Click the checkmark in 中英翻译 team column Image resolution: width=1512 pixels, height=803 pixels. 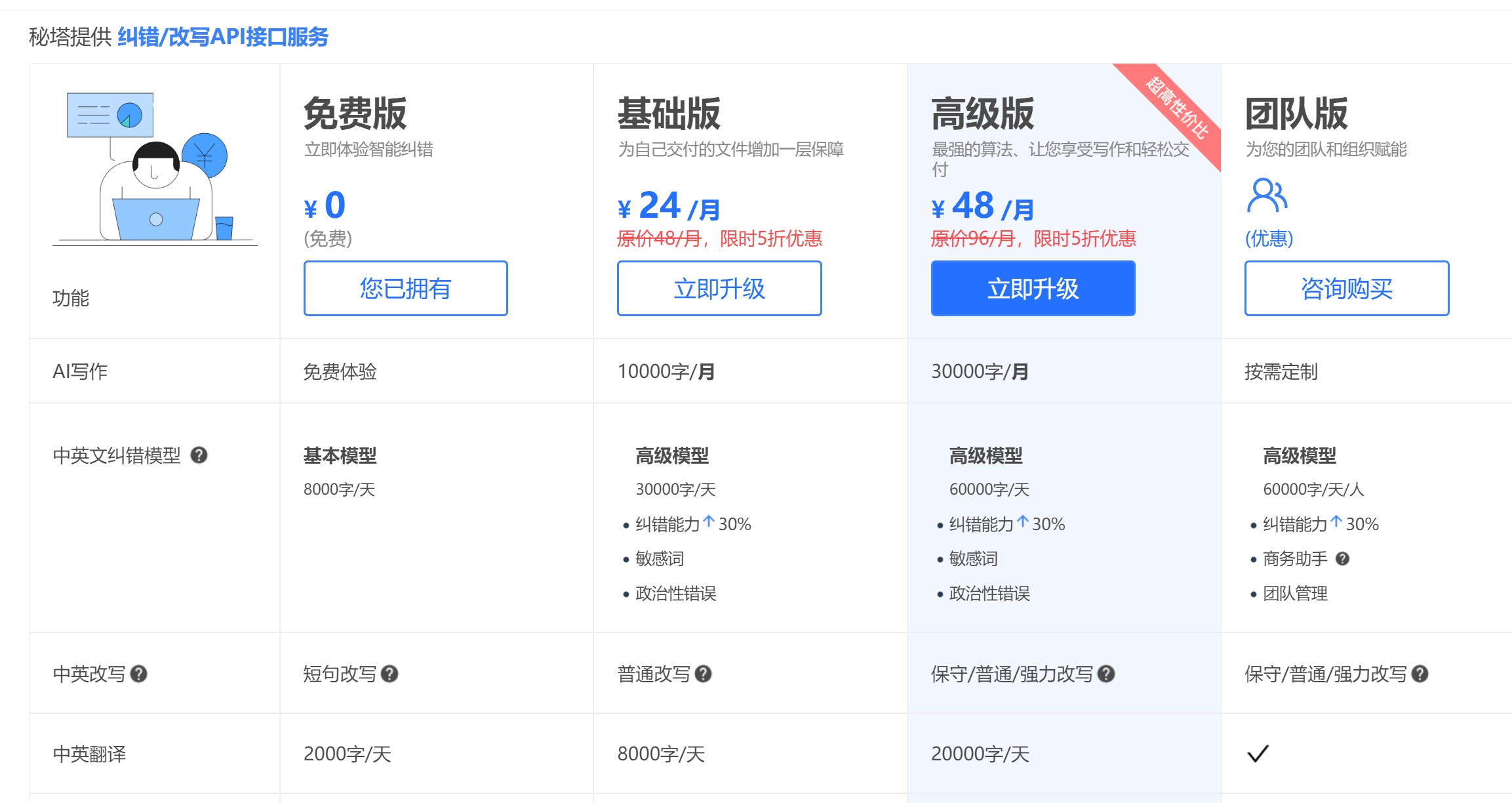tap(1258, 752)
